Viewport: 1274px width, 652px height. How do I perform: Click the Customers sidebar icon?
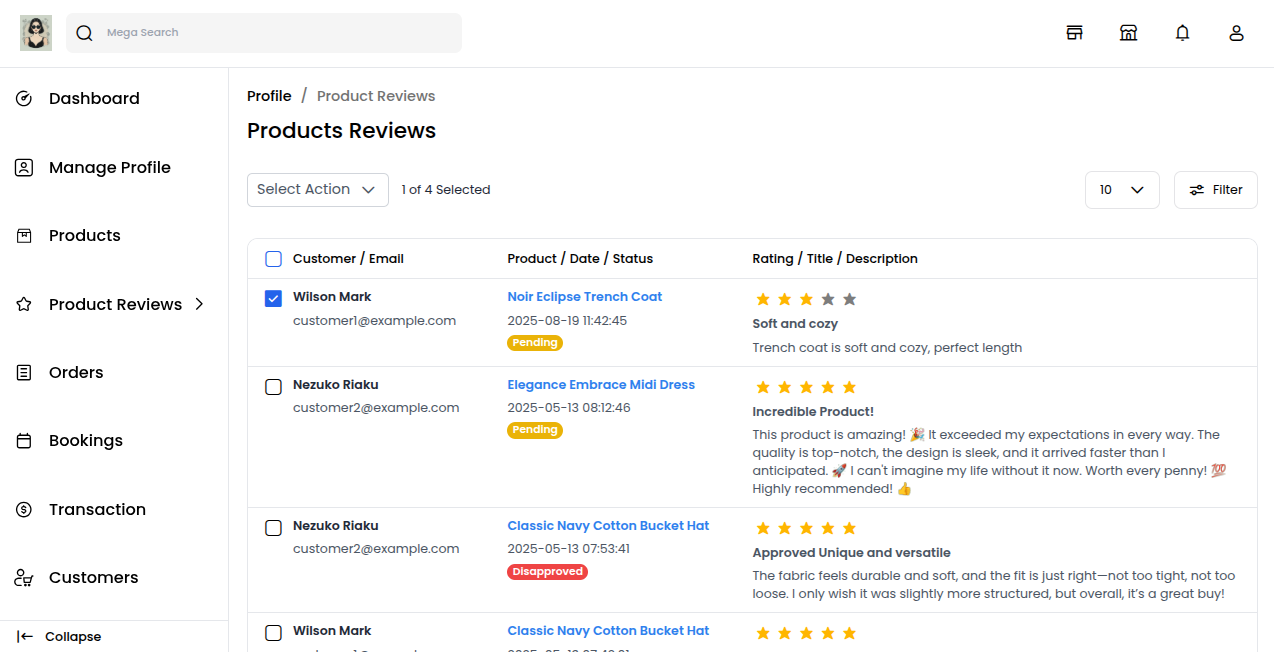24,577
